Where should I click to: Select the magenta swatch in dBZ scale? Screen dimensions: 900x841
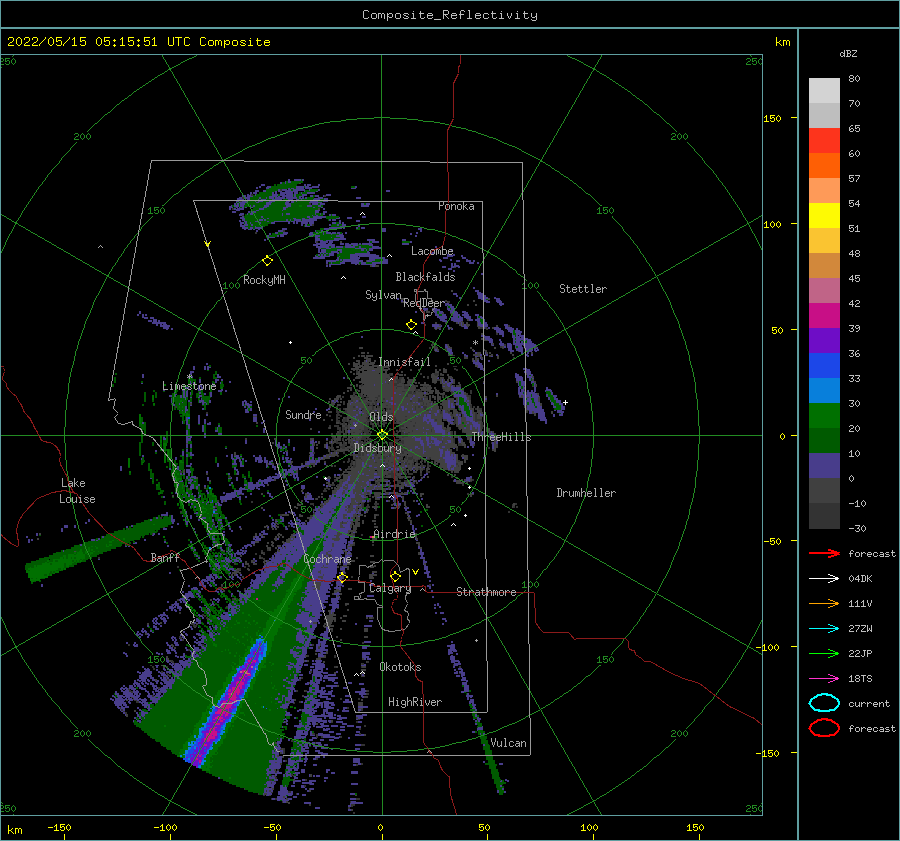[x=824, y=315]
